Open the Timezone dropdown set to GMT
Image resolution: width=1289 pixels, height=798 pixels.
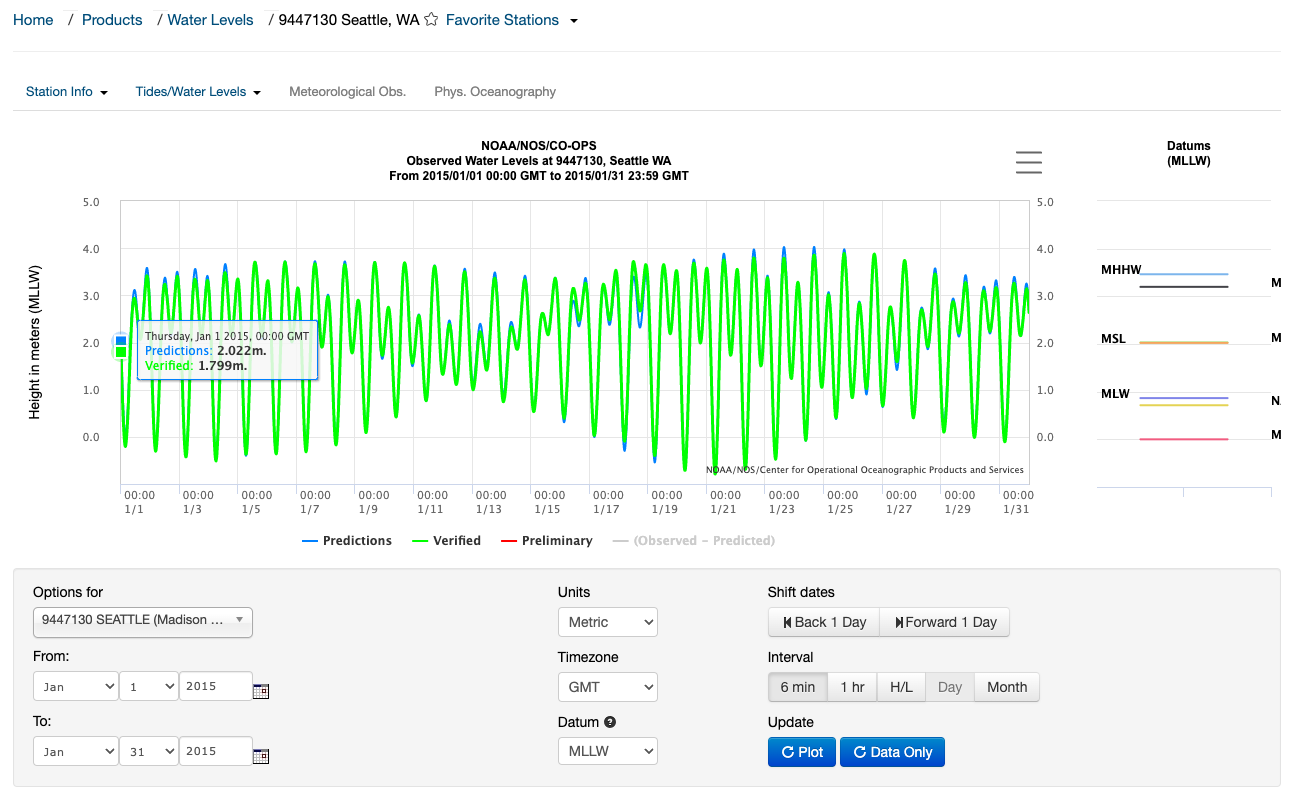[607, 687]
